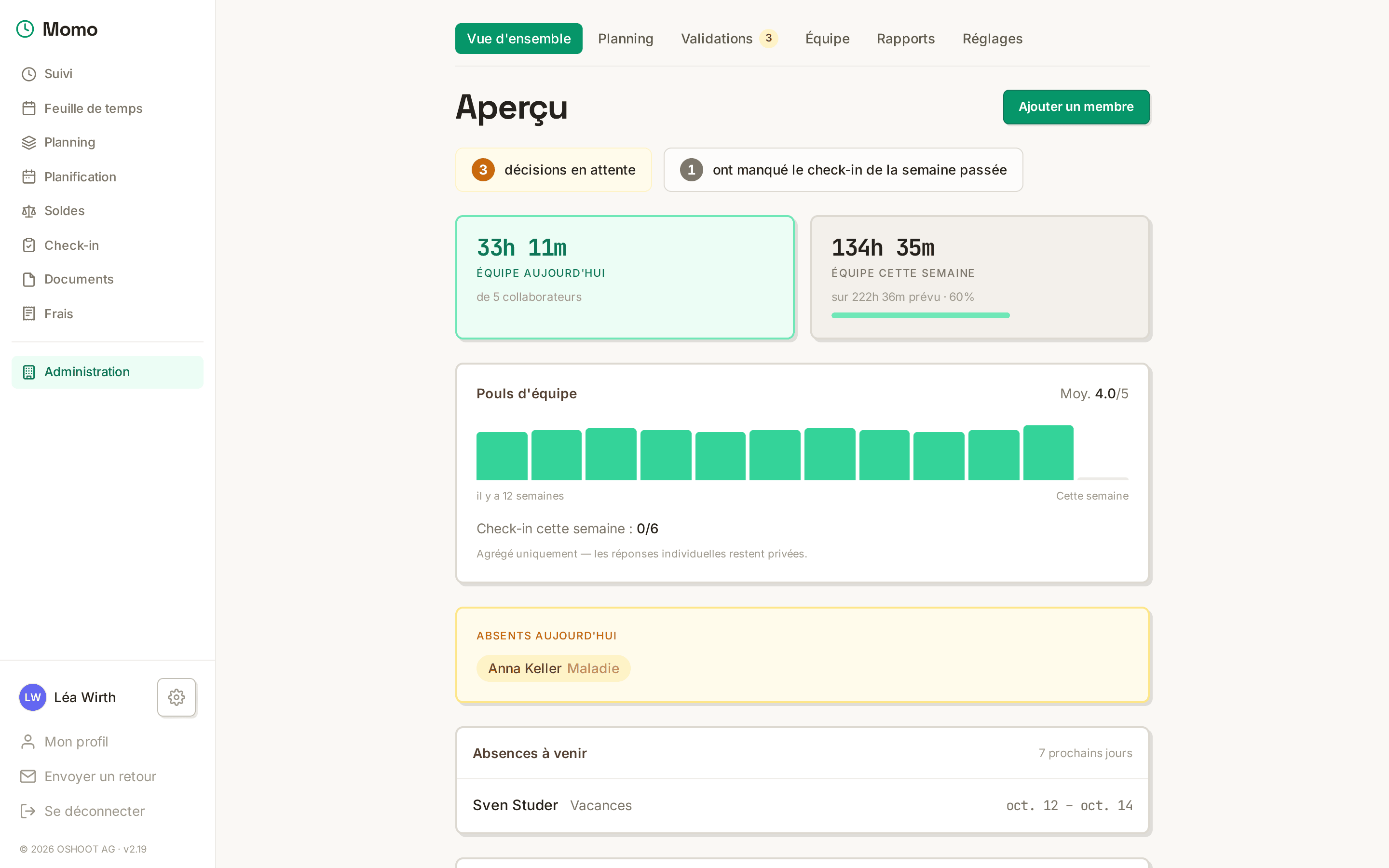
Task: Open the Équipe cette semaine 134h 35m card
Action: tap(980, 277)
